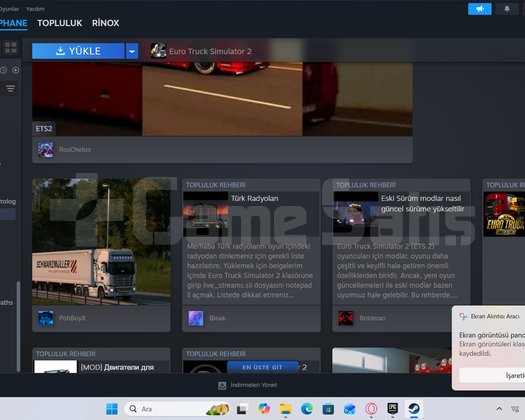The width and height of the screenshot is (525, 420).
Task: Click the YÜKLE install button
Action: pyautogui.click(x=78, y=51)
